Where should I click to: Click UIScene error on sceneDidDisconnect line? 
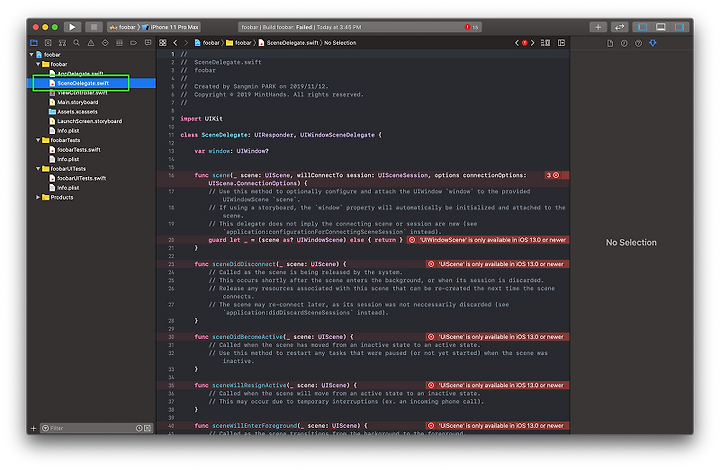click(x=497, y=264)
